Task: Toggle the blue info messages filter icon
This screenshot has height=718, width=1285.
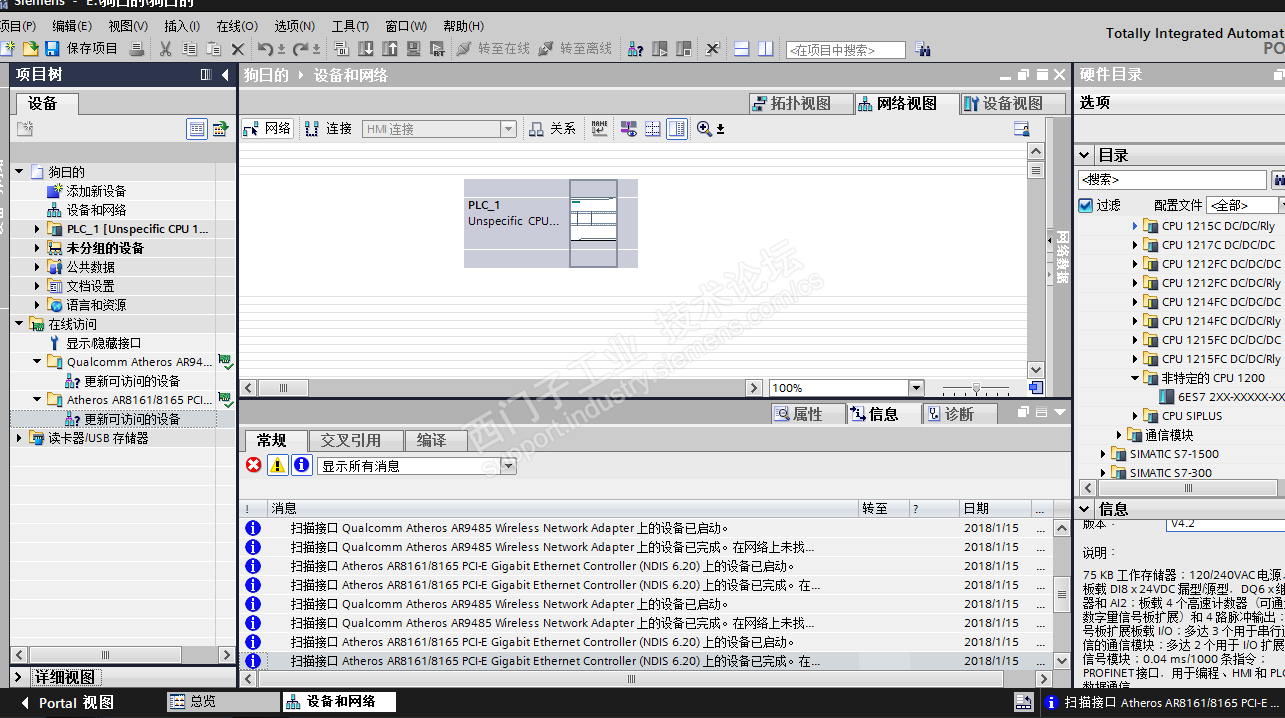Action: click(301, 465)
